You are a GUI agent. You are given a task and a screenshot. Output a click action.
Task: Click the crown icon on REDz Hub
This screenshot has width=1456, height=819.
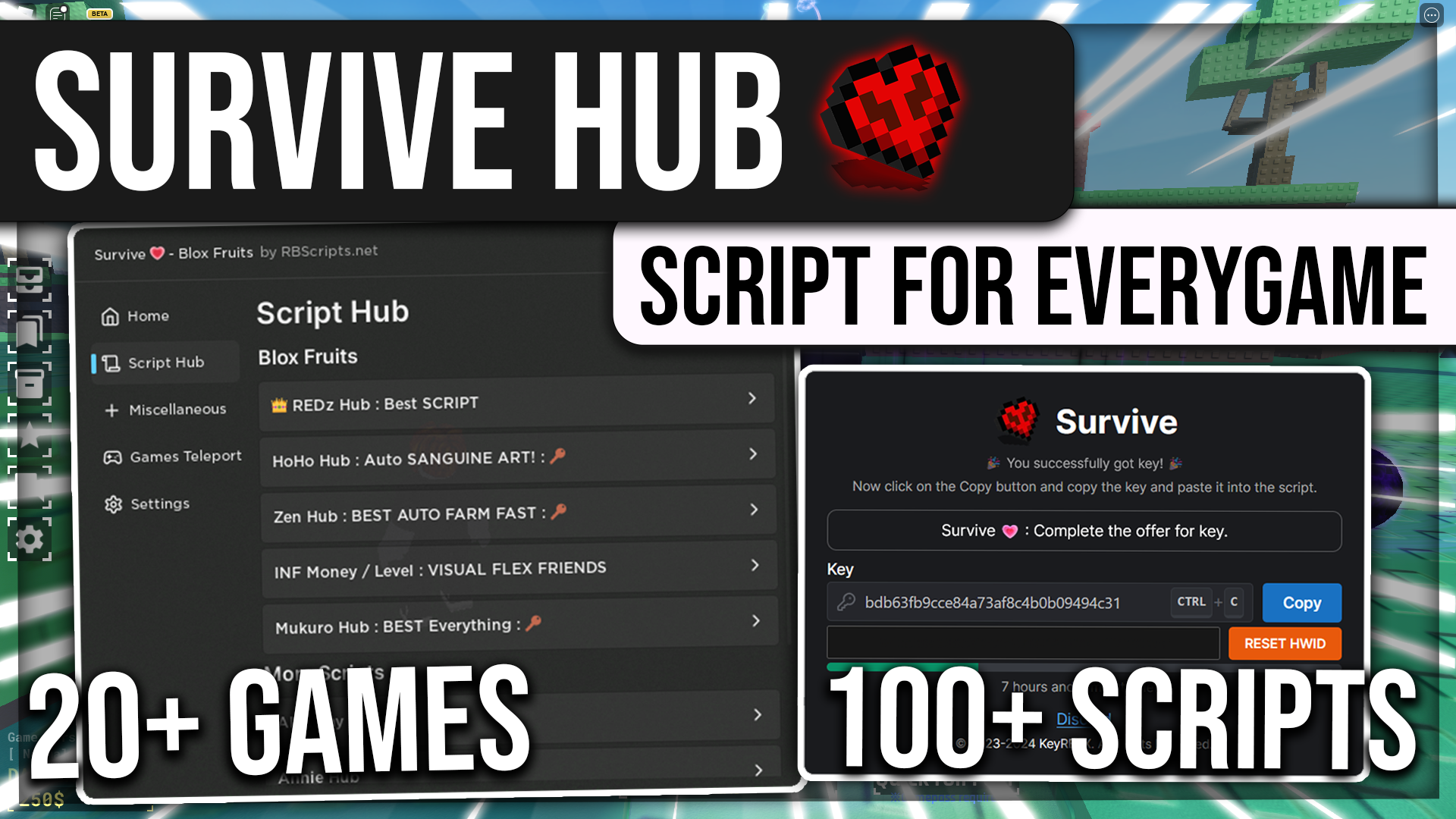pyautogui.click(x=280, y=403)
